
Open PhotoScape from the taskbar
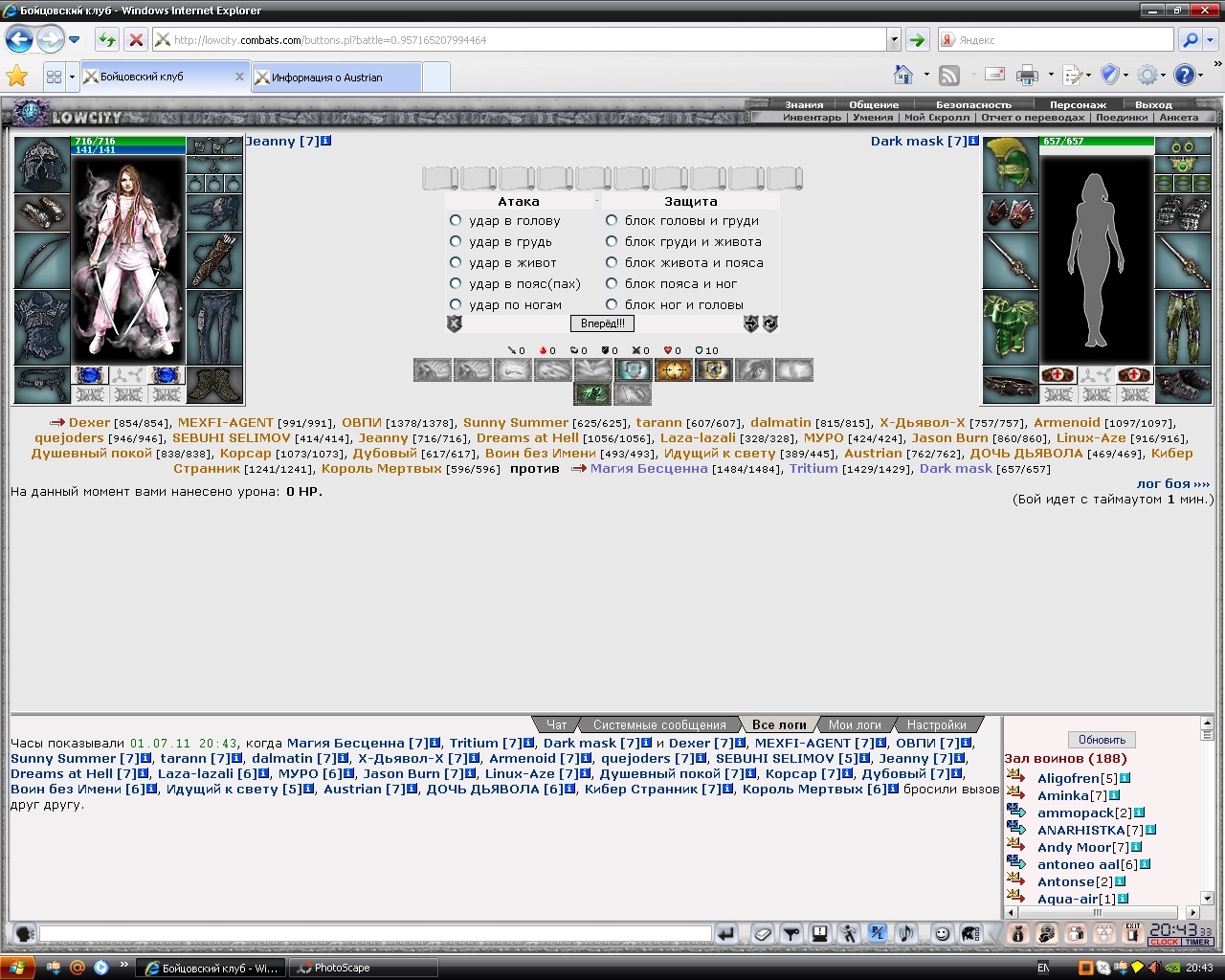click(x=363, y=968)
